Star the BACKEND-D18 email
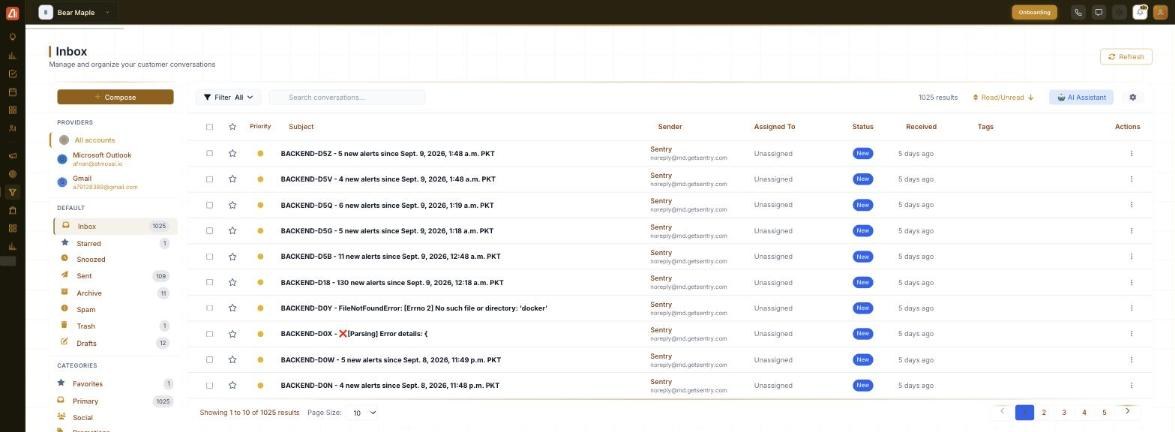Screen dimensions: 1175x432 (232, 282)
